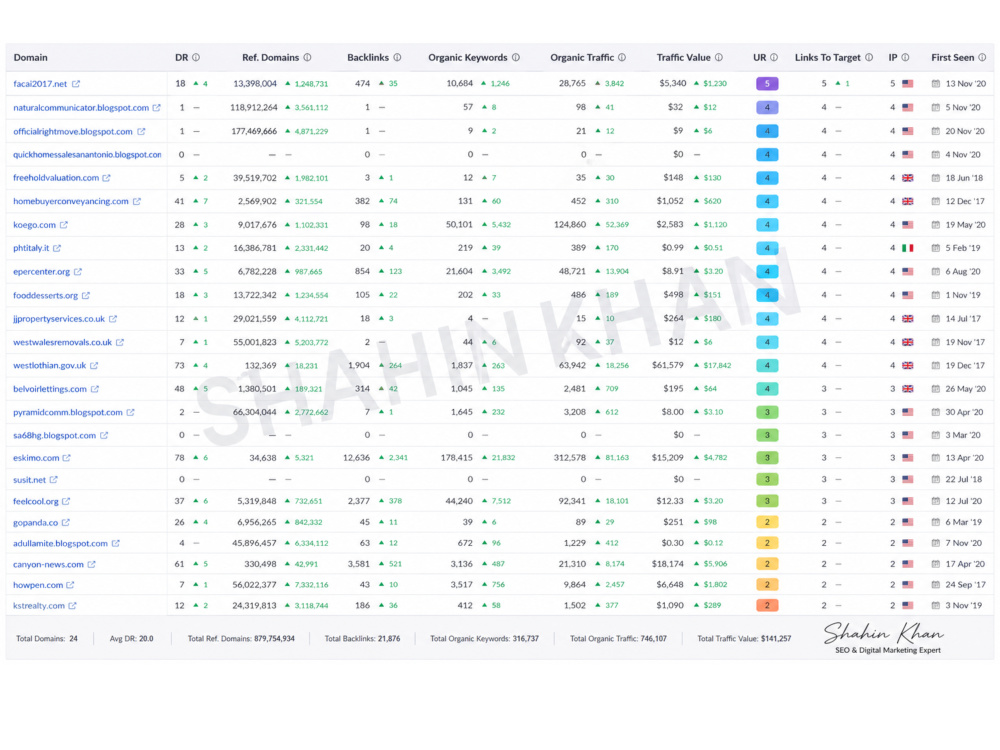Click info icon next to Organic Traffic header
Screen dimensions: 1000x750
(x=622, y=57)
